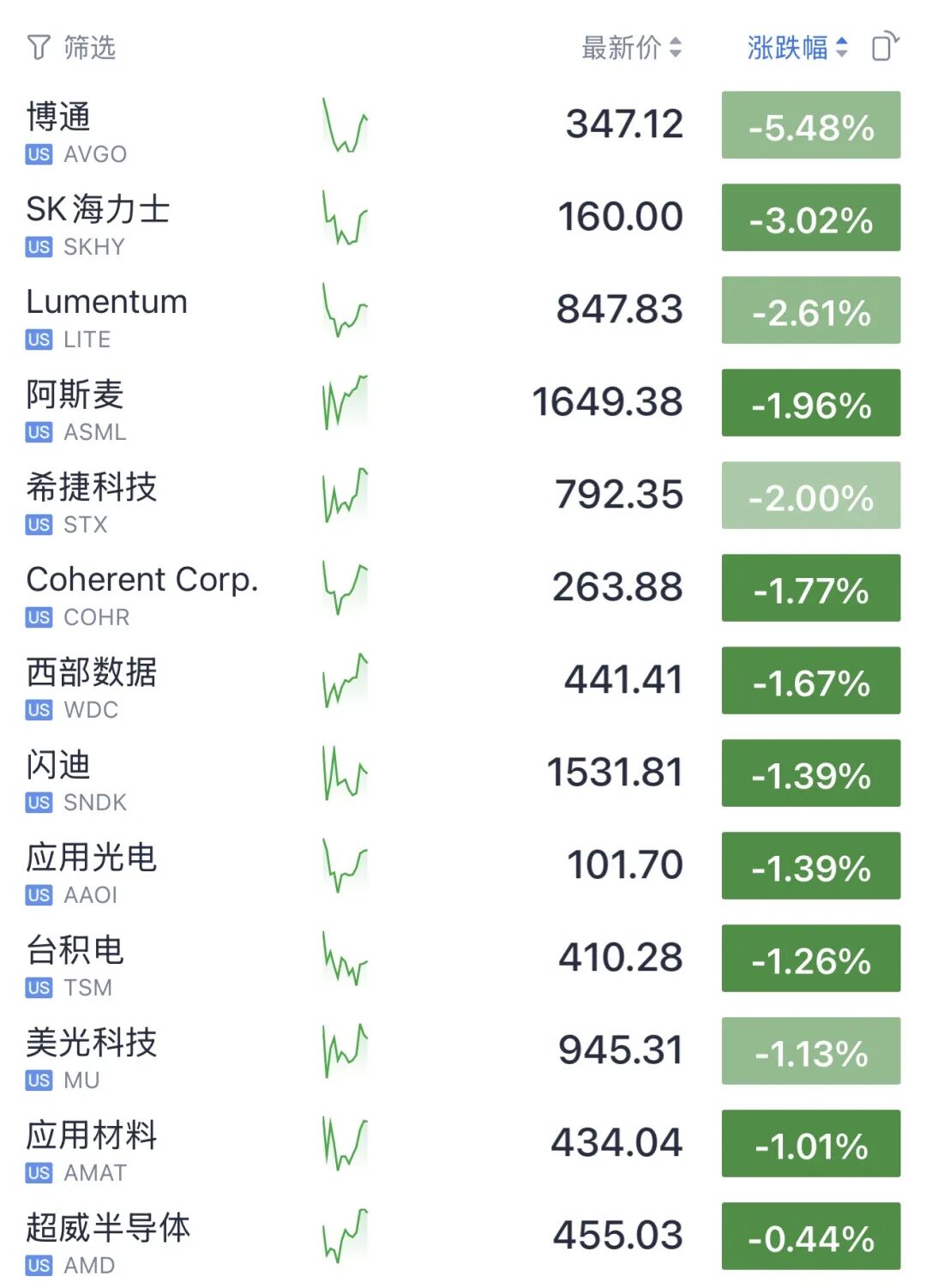
Task: Open the SK海力士 sparkline chart
Action: (x=345, y=218)
